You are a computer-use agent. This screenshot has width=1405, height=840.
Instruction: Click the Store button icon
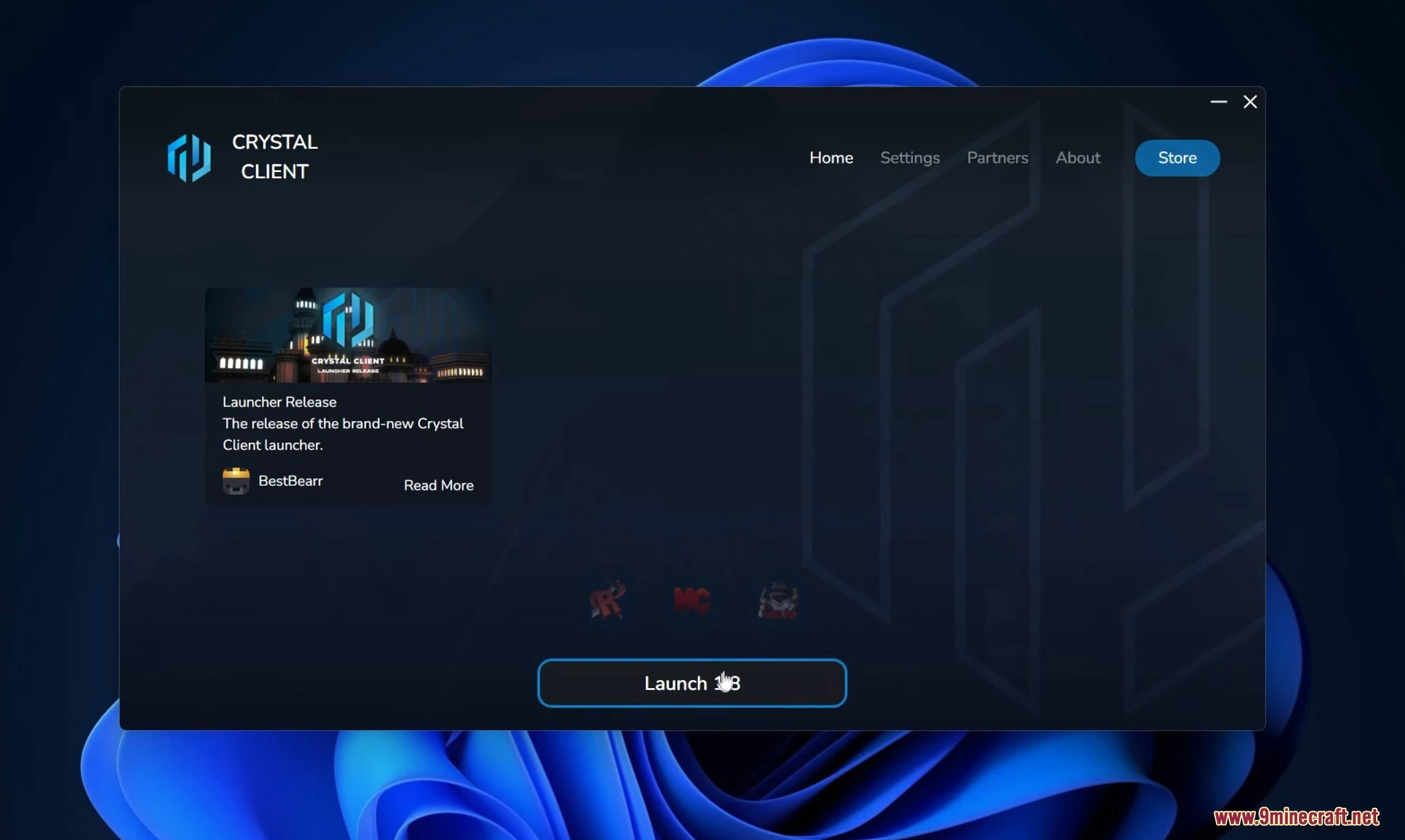click(x=1177, y=157)
